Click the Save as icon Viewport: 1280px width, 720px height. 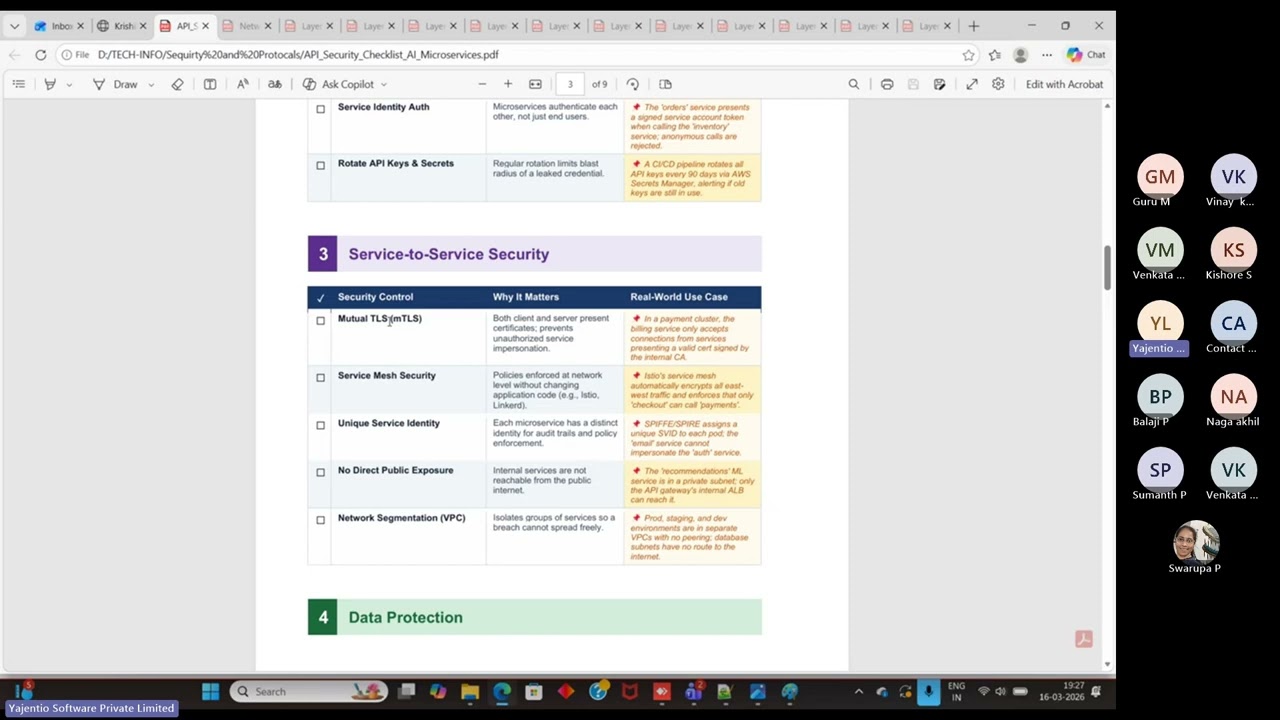(940, 84)
